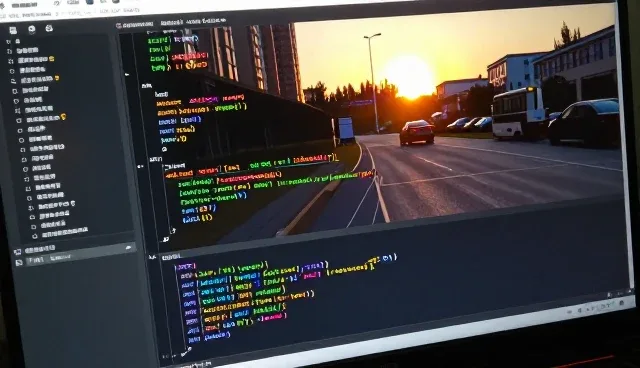Click the sunset street image preview
The width and height of the screenshot is (640, 368).
pyautogui.click(x=457, y=118)
